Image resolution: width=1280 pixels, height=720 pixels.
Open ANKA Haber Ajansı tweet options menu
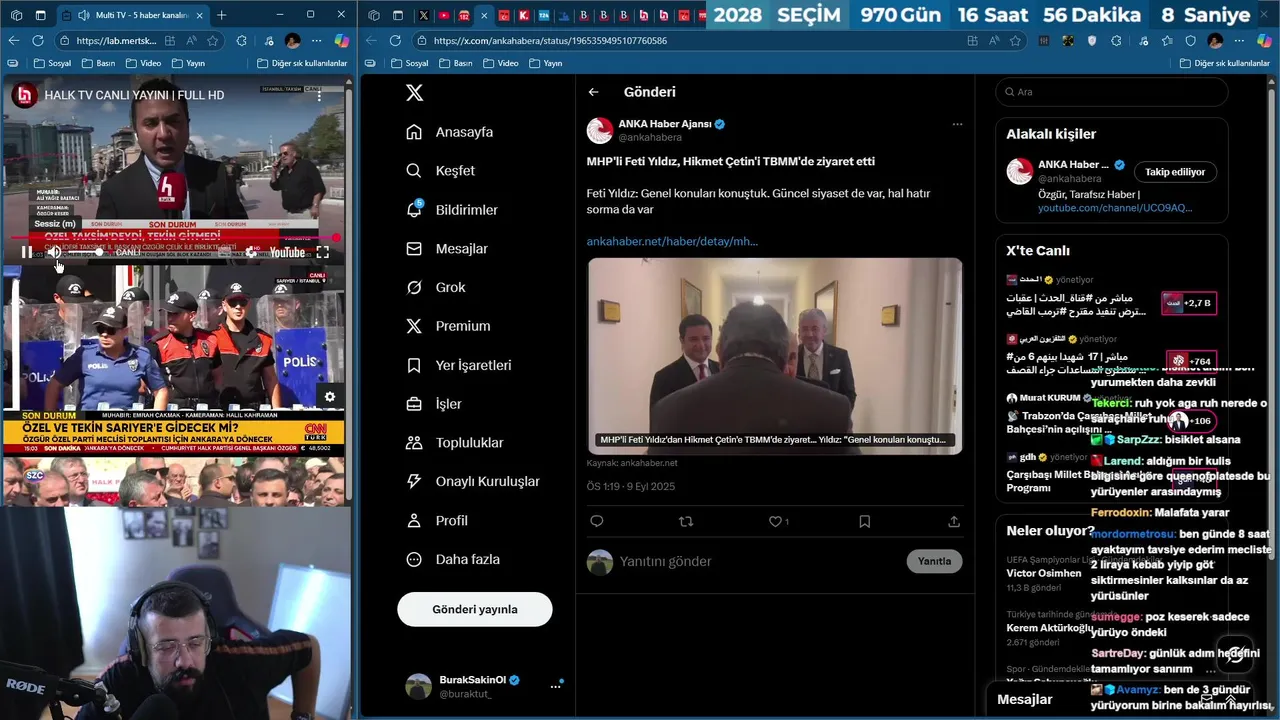957,124
